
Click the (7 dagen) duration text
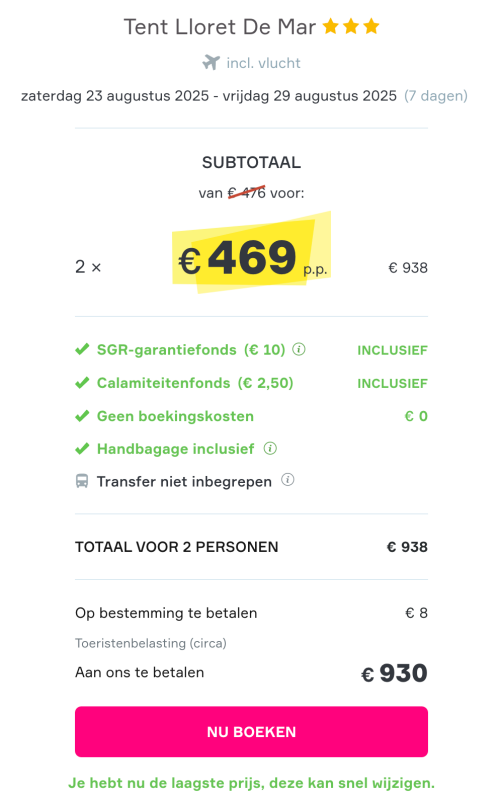(x=436, y=96)
